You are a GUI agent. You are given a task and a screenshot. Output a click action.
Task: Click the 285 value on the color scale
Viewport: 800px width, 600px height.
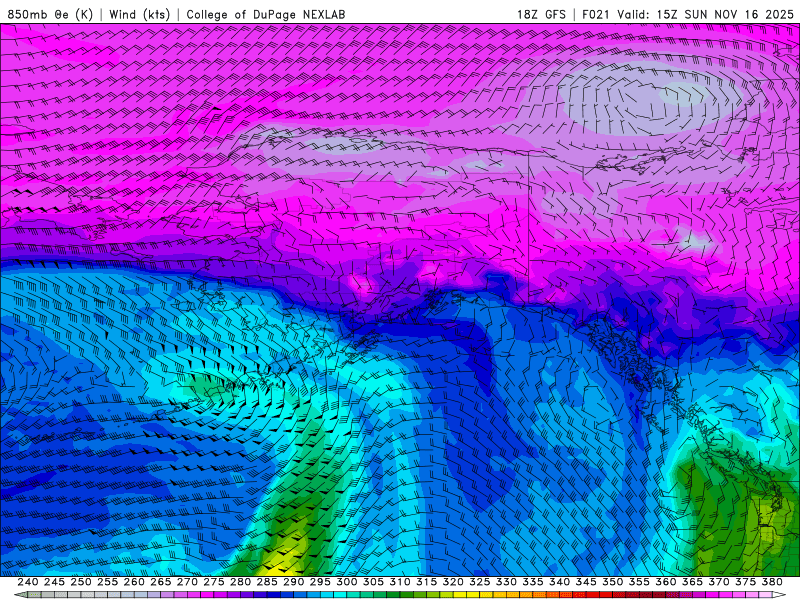tap(267, 582)
